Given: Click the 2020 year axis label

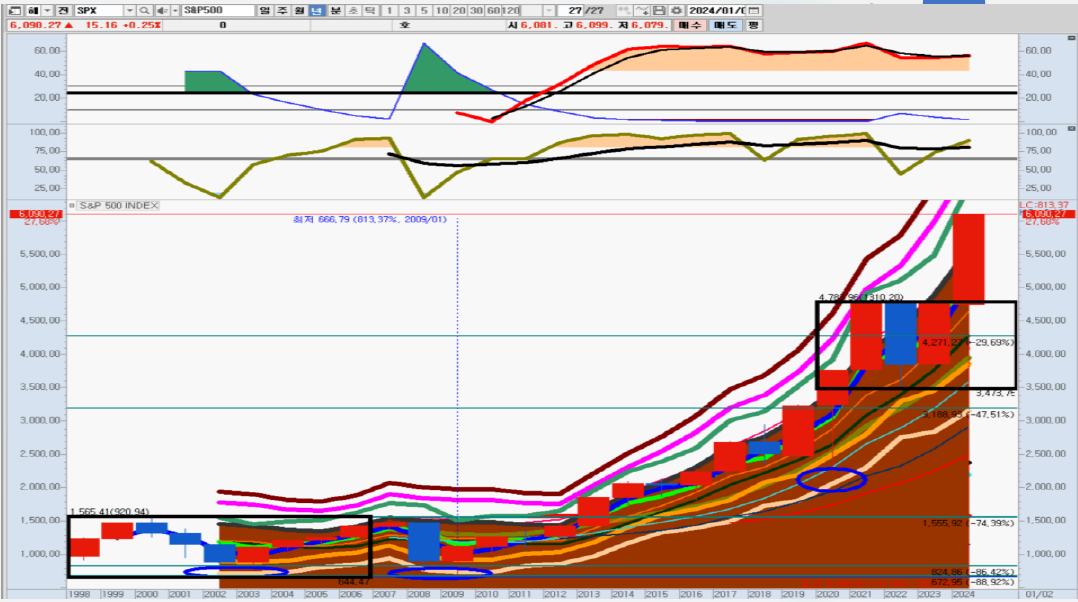Looking at the screenshot, I should pos(827,594).
